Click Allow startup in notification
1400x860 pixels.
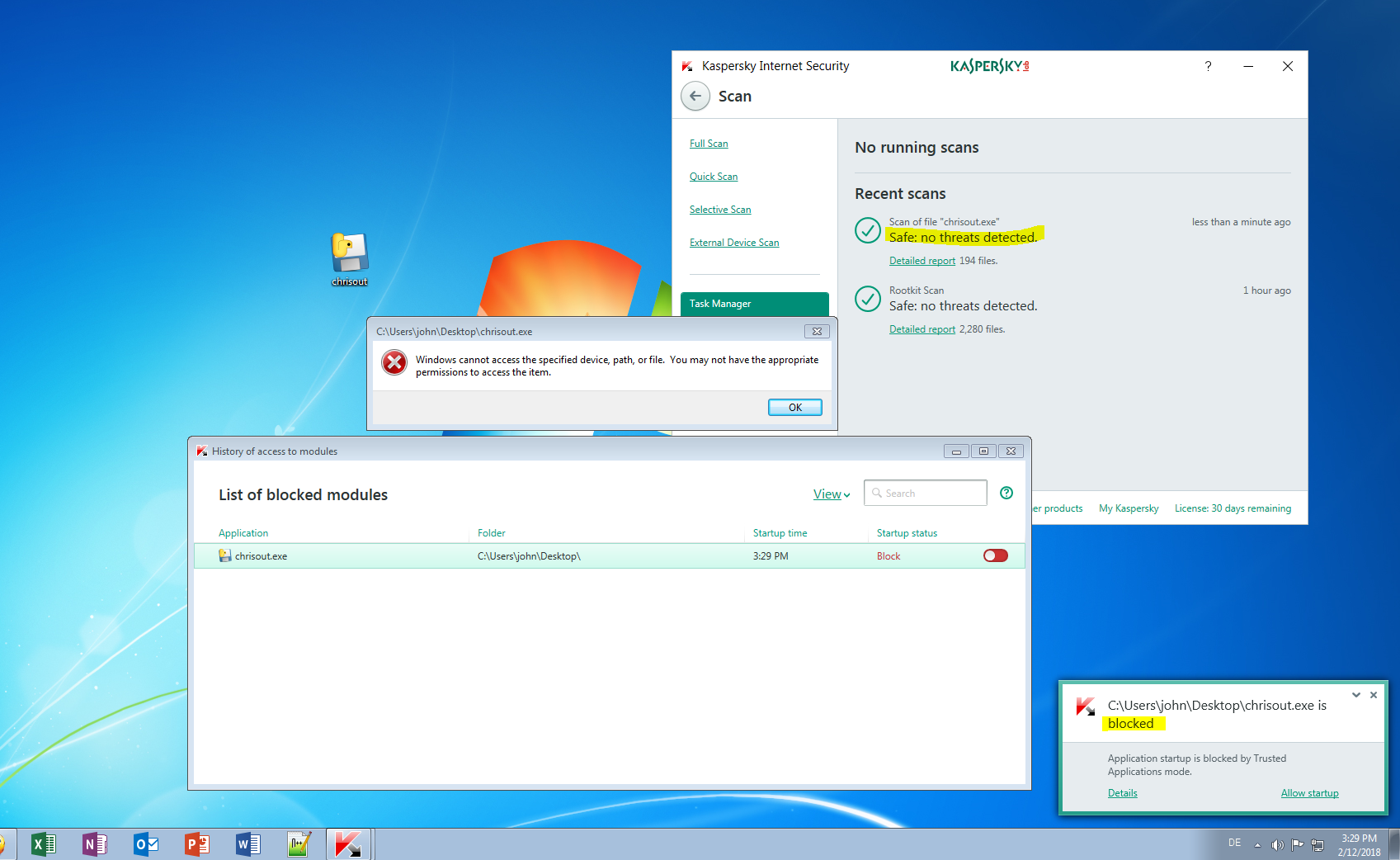click(1309, 793)
